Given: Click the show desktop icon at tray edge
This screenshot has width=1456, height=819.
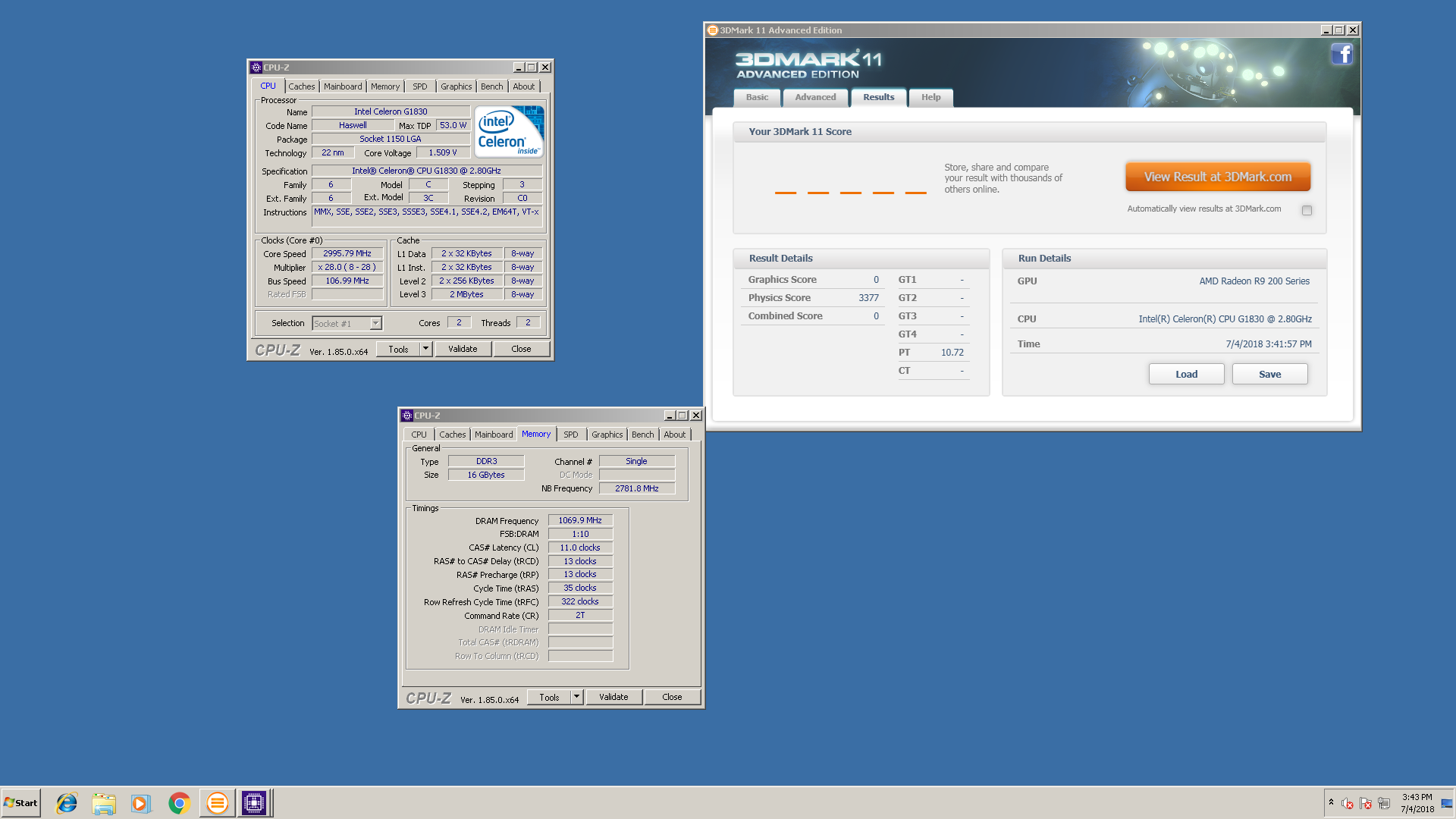Looking at the screenshot, I should [1447, 803].
